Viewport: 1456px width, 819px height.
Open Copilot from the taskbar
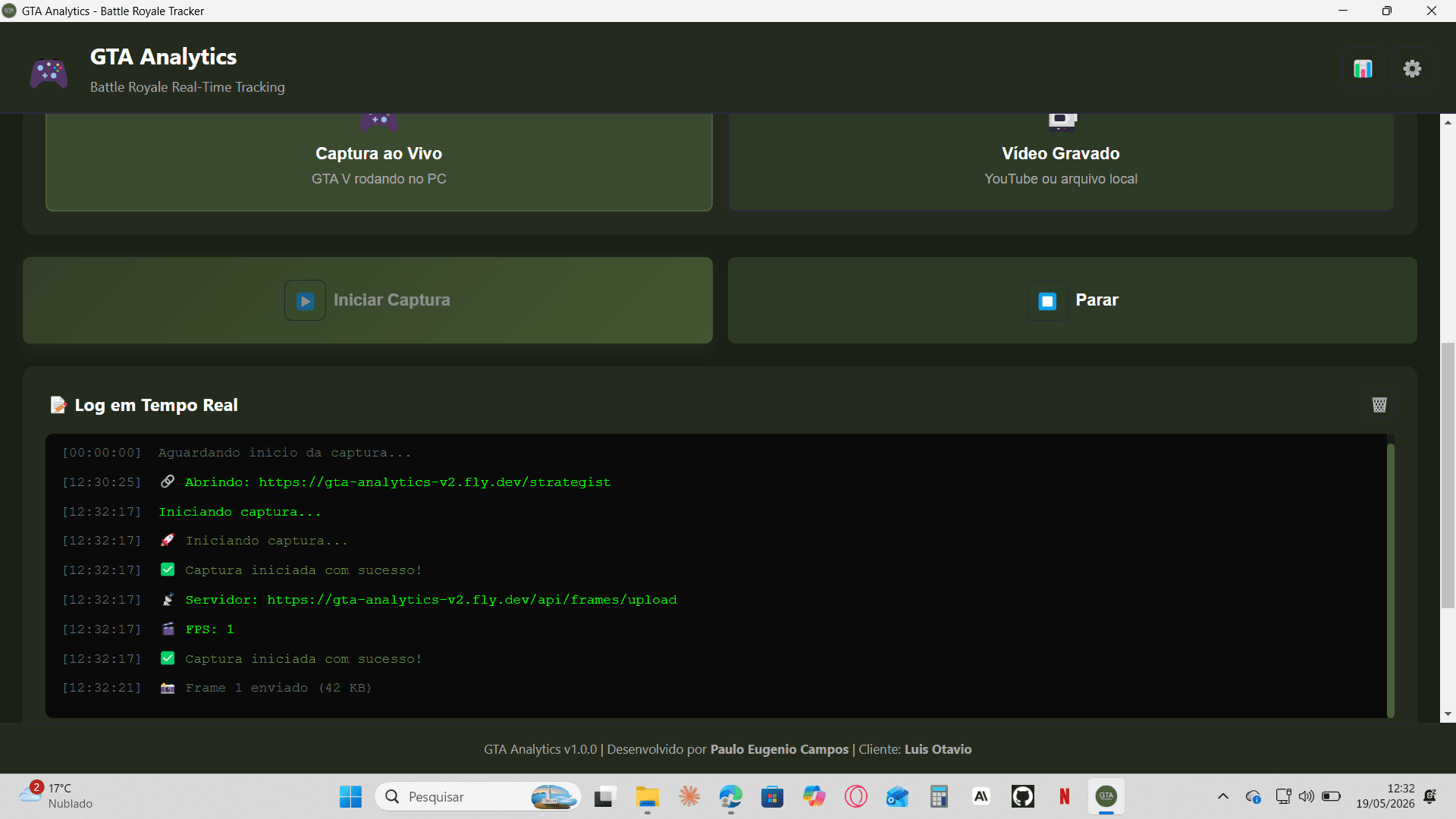(x=814, y=796)
